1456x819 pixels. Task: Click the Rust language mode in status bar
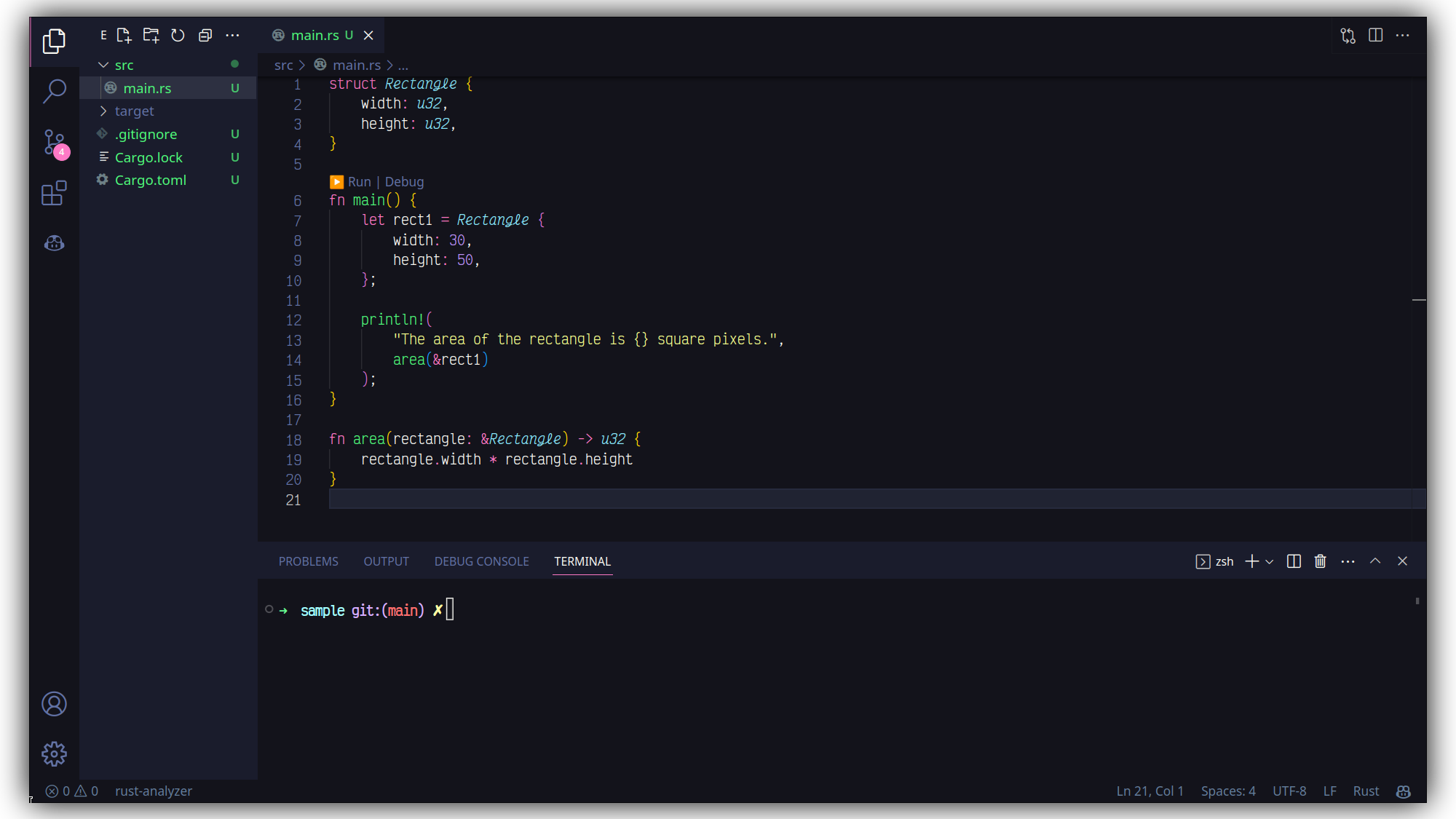pyautogui.click(x=1366, y=791)
